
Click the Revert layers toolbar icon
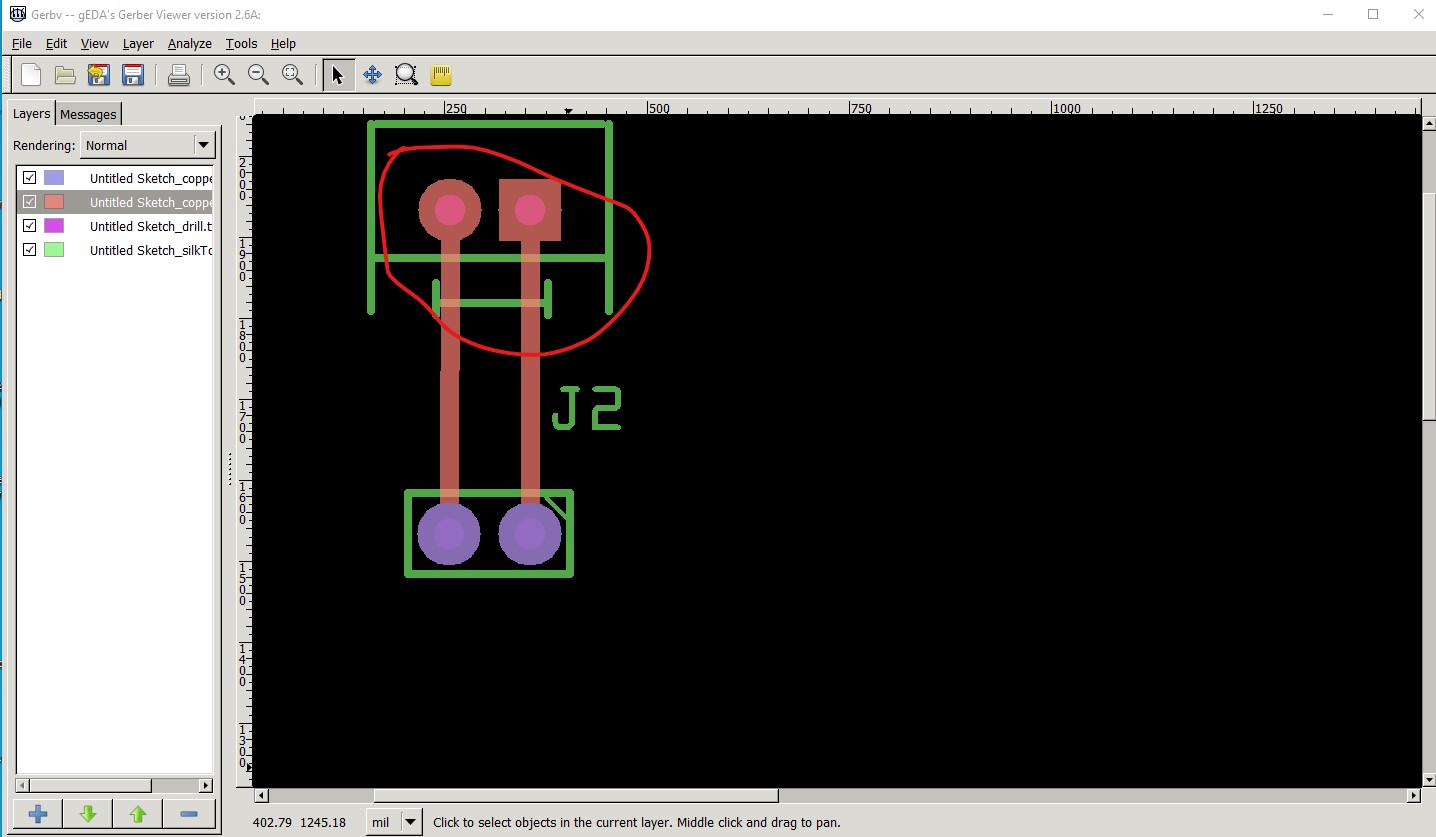click(98, 75)
